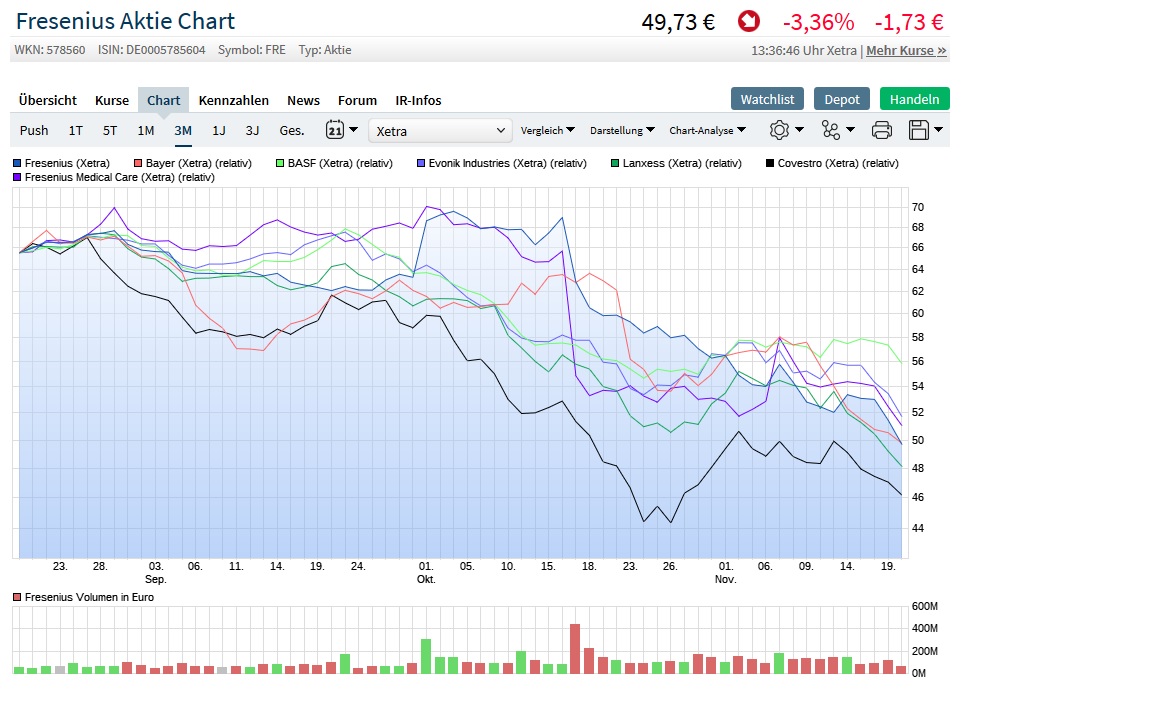Open the Mehr Kurse link
This screenshot has height=720, width=1152.
[x=906, y=50]
